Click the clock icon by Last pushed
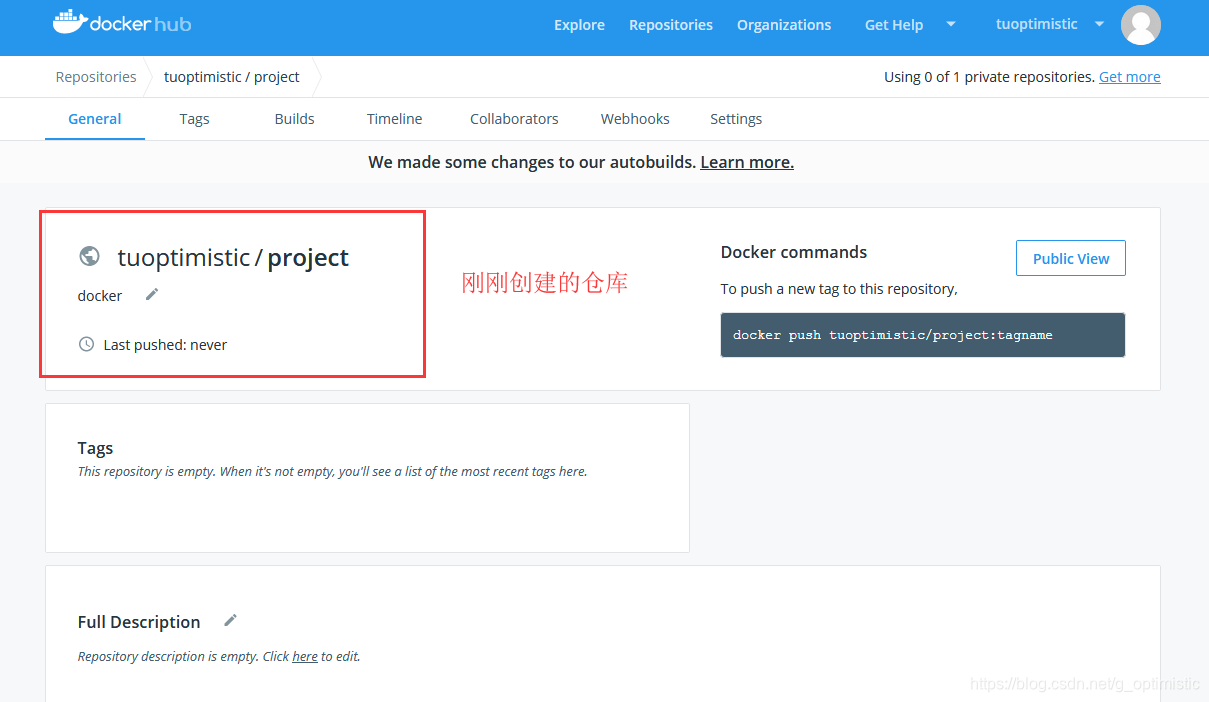The height and width of the screenshot is (702, 1209). [x=86, y=344]
